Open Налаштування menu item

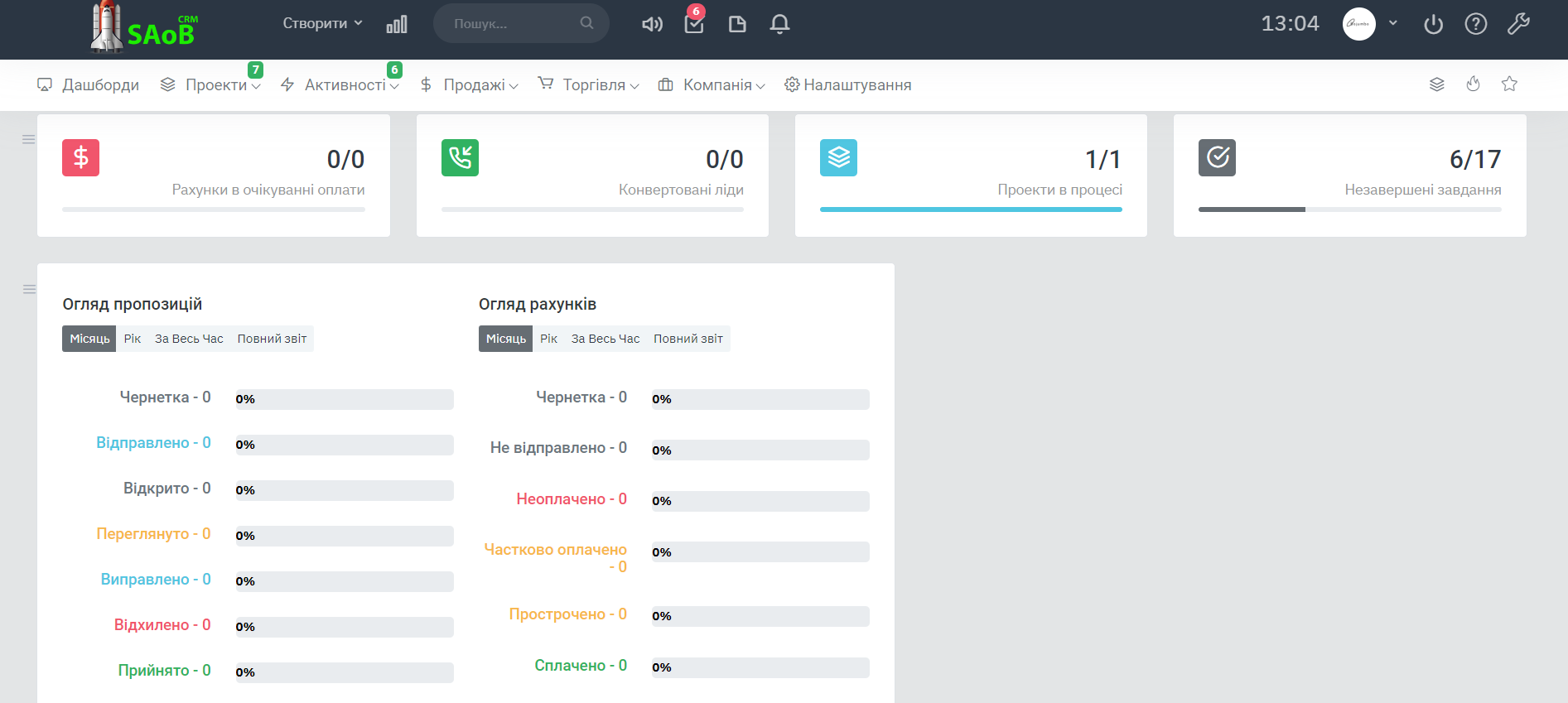point(856,84)
